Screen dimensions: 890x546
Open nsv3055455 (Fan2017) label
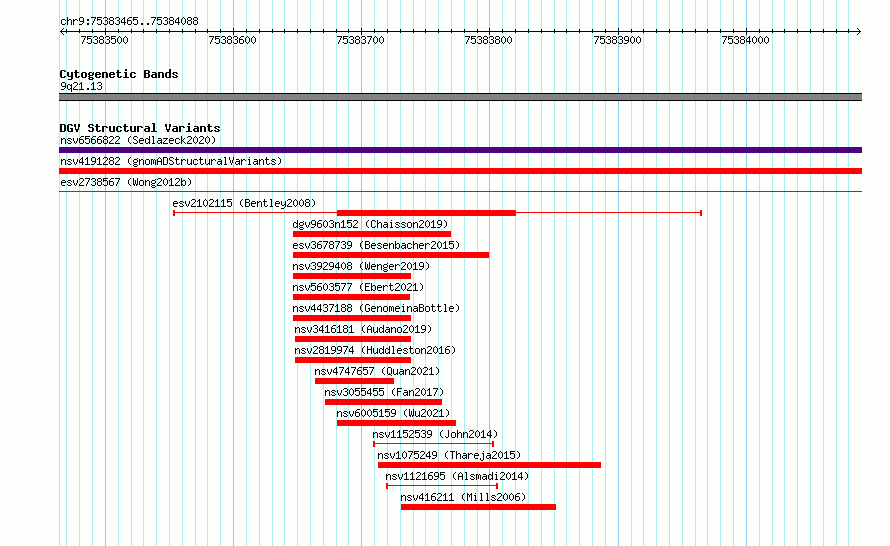click(x=384, y=392)
